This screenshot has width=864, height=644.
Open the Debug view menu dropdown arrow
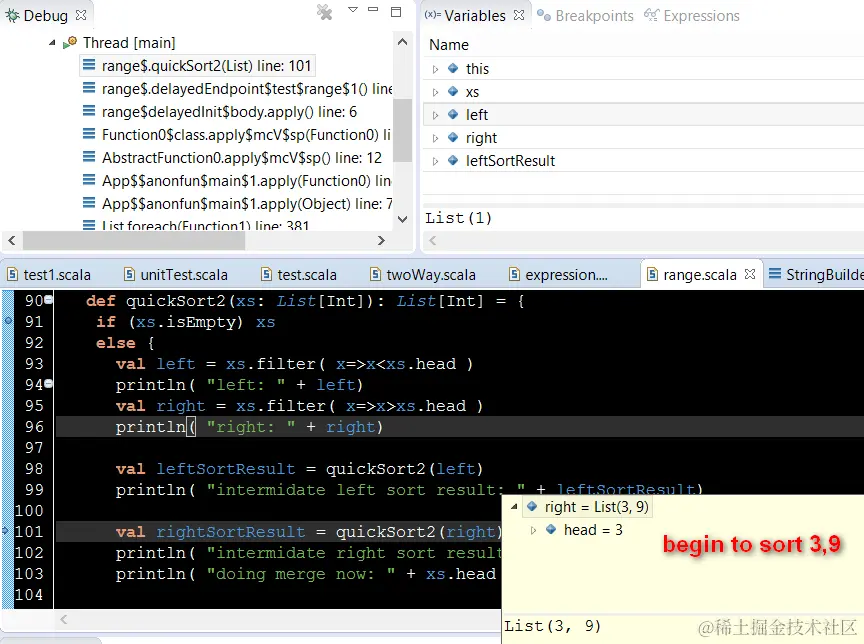click(x=353, y=9)
